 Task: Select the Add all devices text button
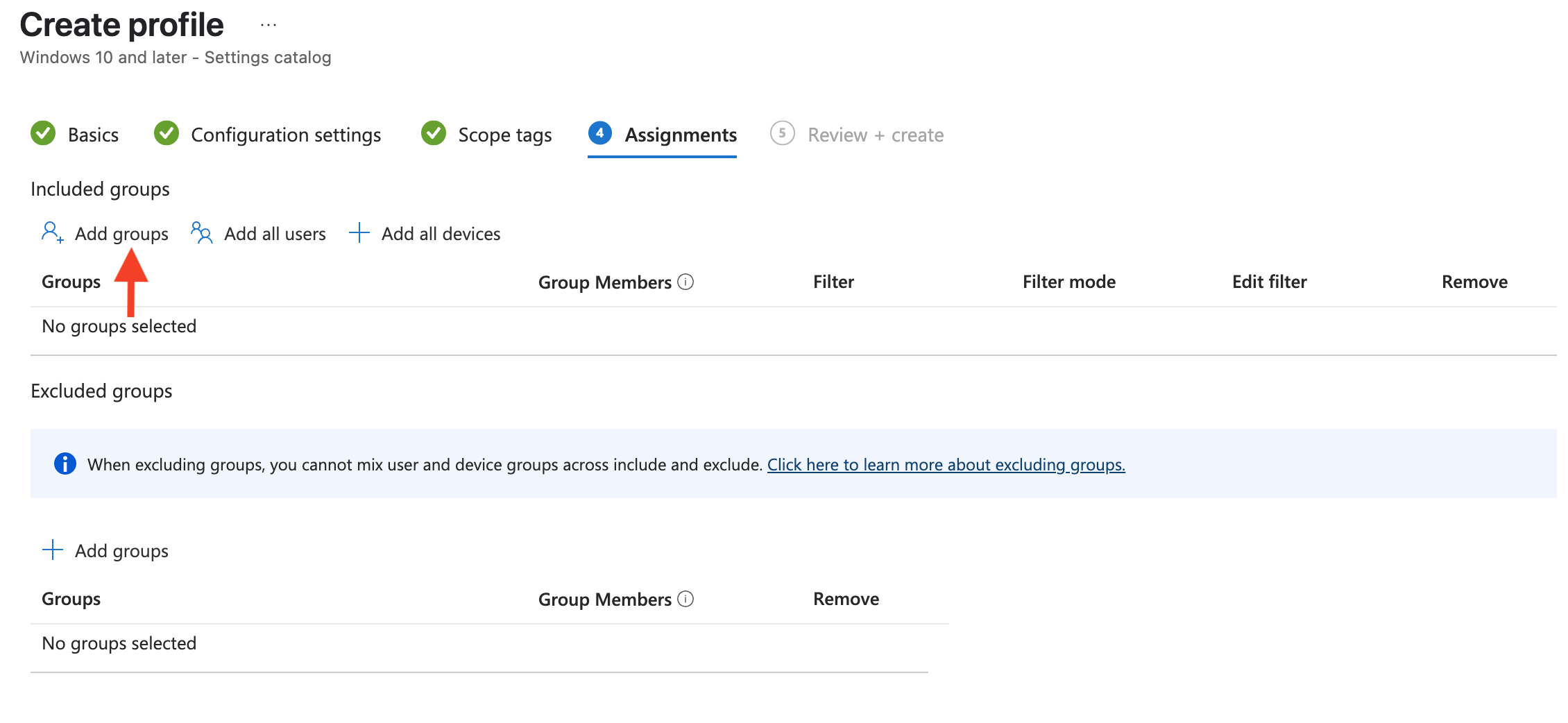pyautogui.click(x=441, y=234)
